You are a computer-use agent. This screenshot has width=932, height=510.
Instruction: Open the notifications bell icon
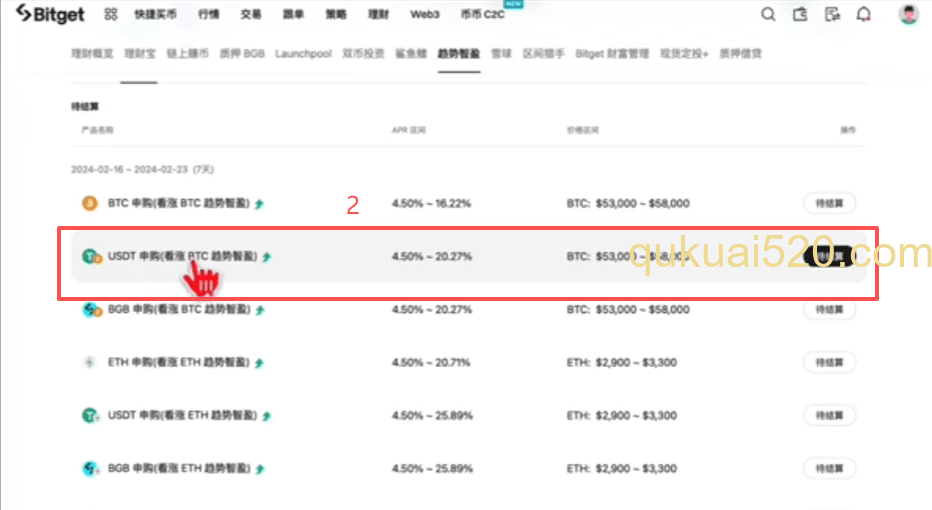(864, 14)
